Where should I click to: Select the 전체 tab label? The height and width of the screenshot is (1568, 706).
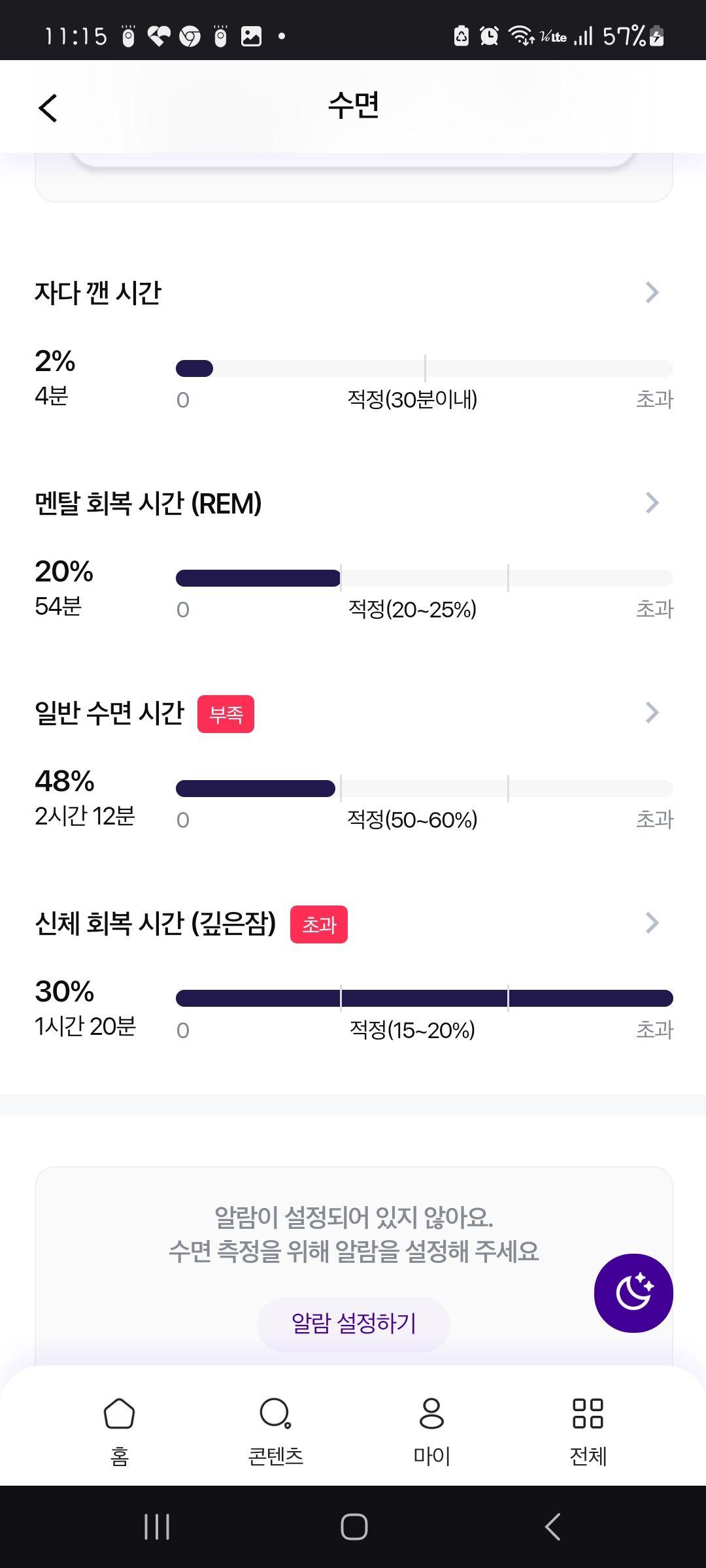(x=588, y=1456)
